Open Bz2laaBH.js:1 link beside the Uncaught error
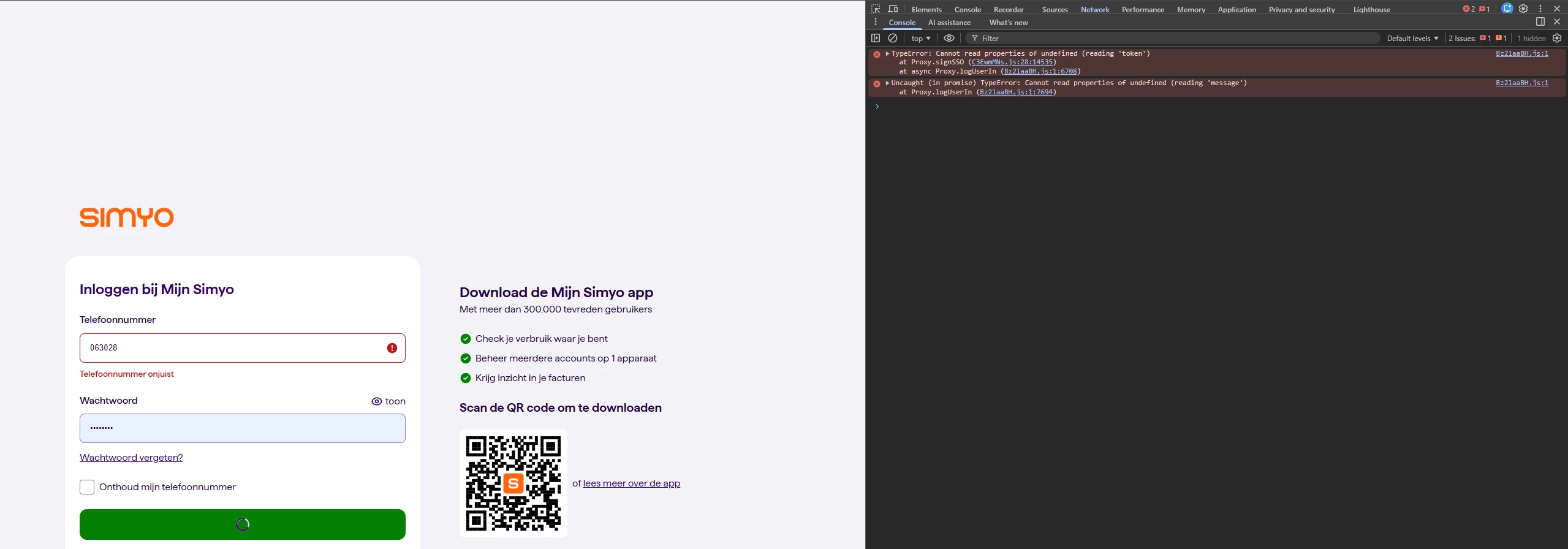The width and height of the screenshot is (1568, 549). pos(1522,83)
